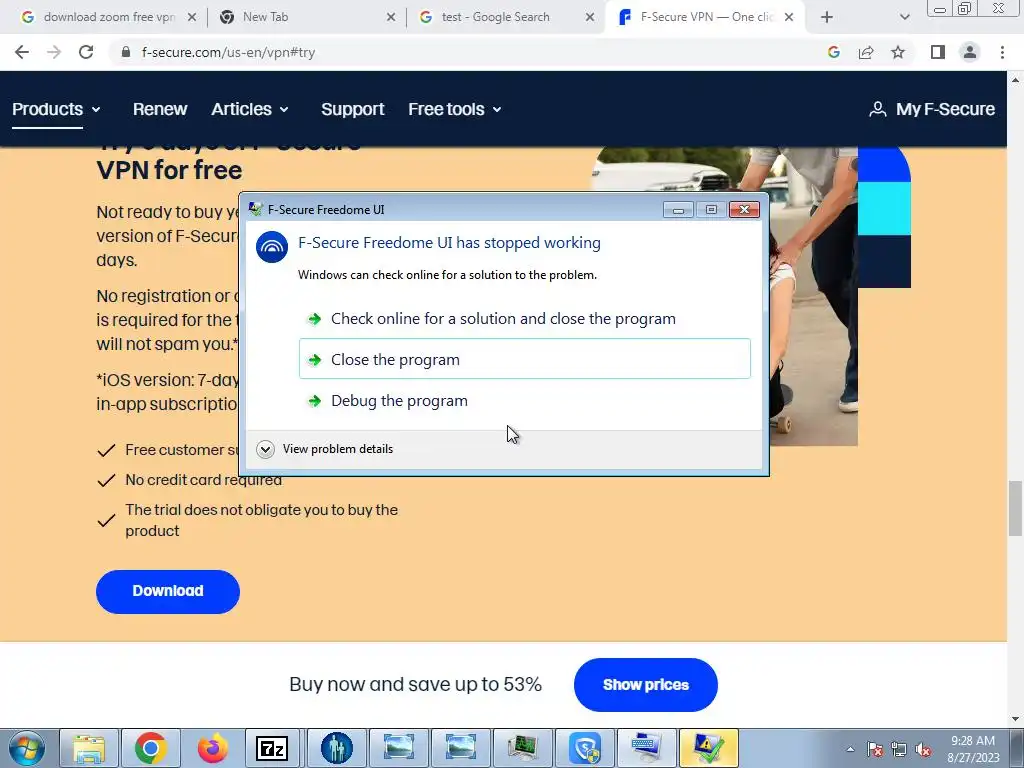Screen dimensions: 1024x768
Task: Close the 'test - Google Search' tab
Action: pyautogui.click(x=590, y=17)
